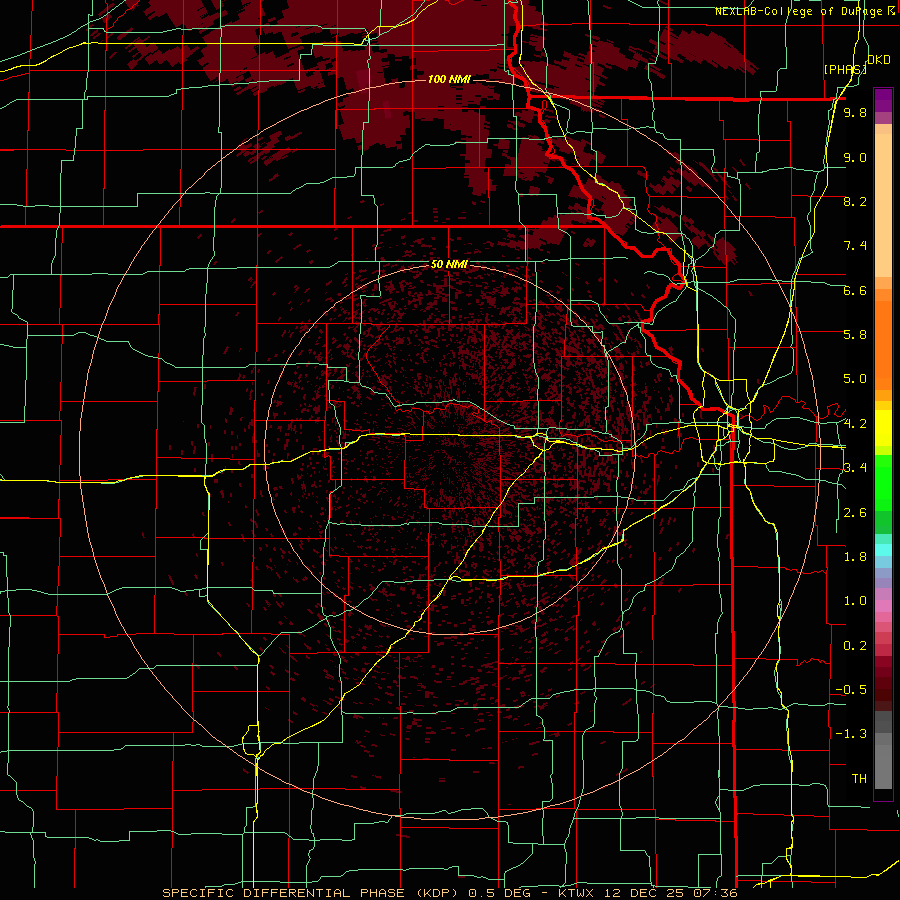Pick the bright green swatch beside 3.4
This screenshot has width=900, height=900.
[883, 476]
